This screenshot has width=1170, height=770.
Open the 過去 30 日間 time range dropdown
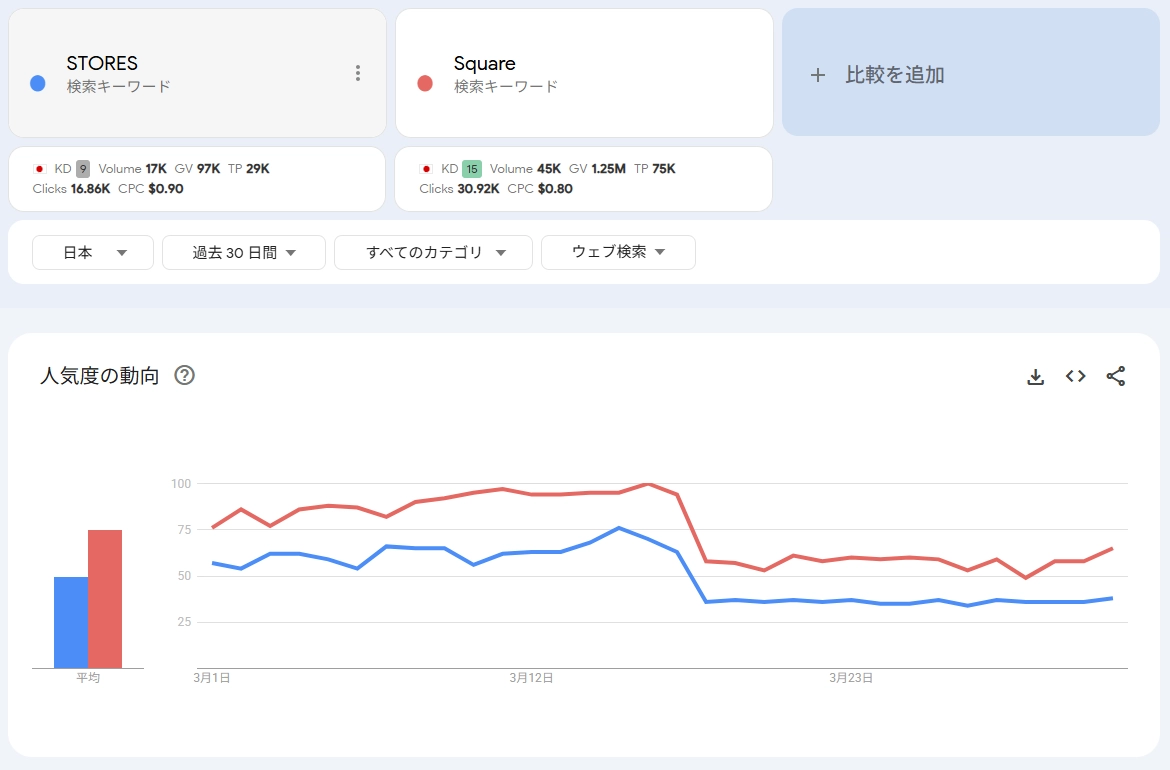click(x=243, y=252)
